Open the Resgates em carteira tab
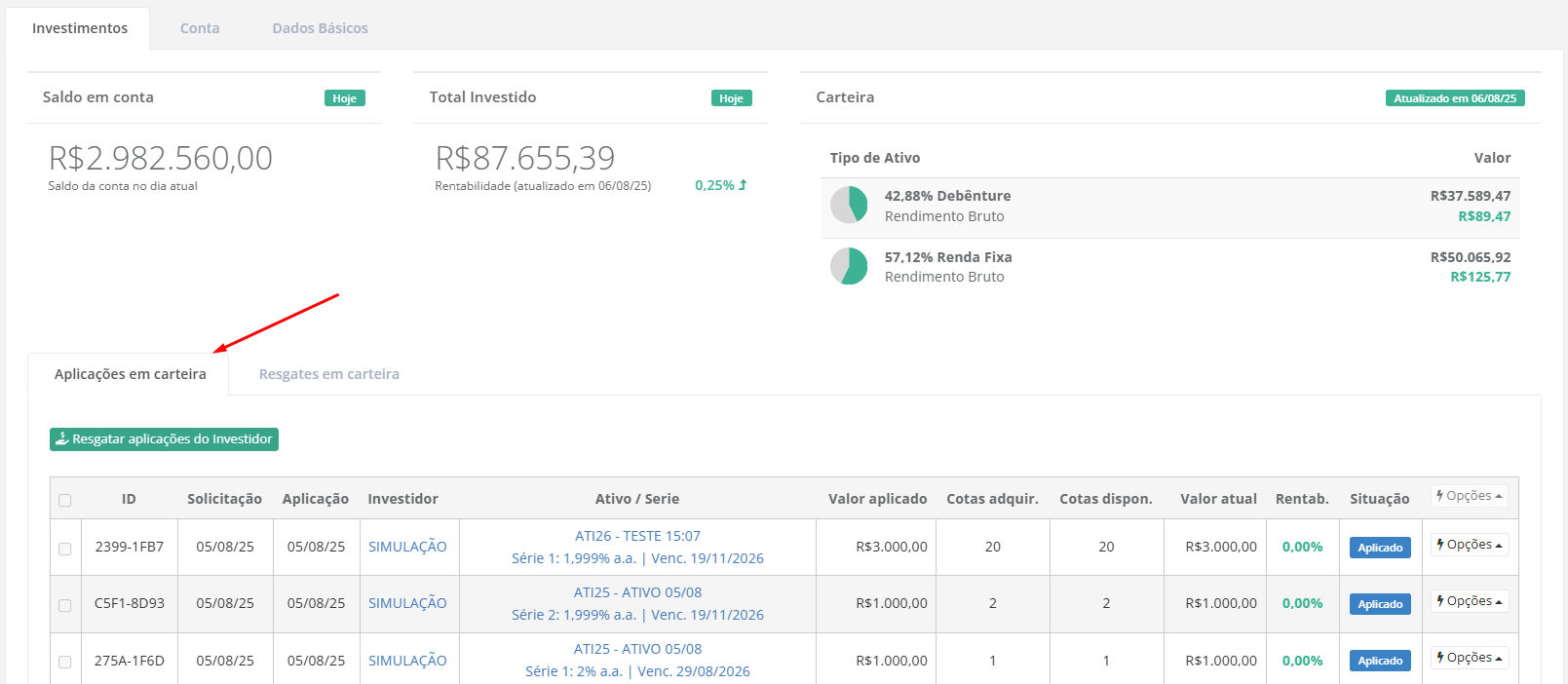 (x=328, y=374)
